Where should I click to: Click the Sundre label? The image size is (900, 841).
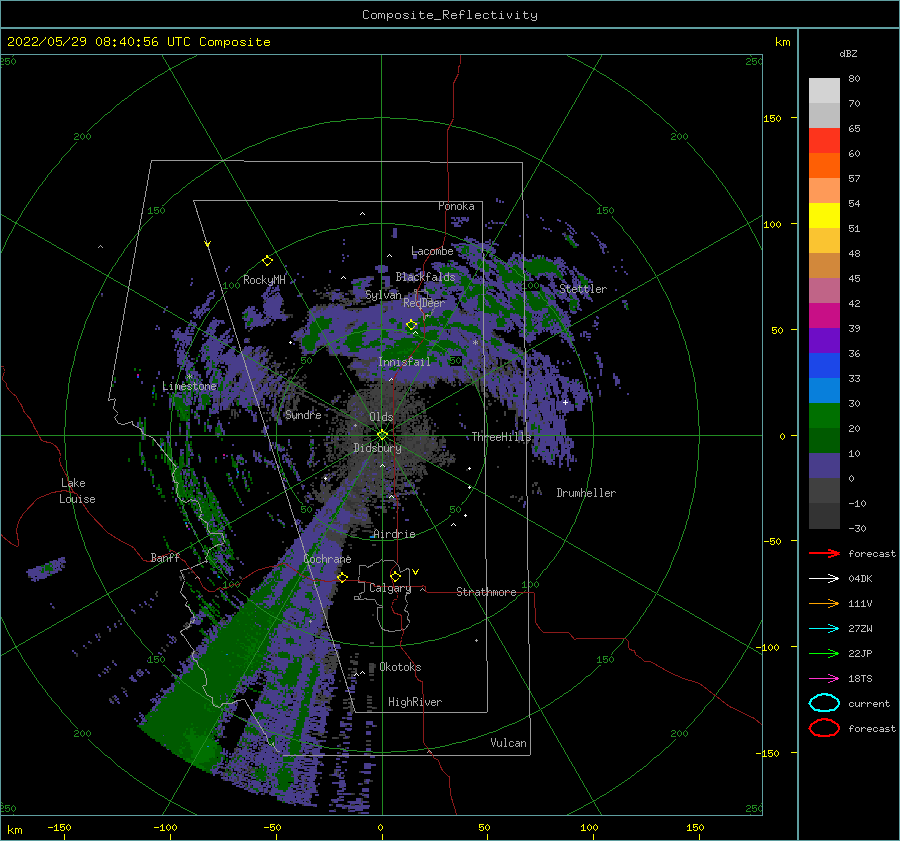(x=303, y=414)
